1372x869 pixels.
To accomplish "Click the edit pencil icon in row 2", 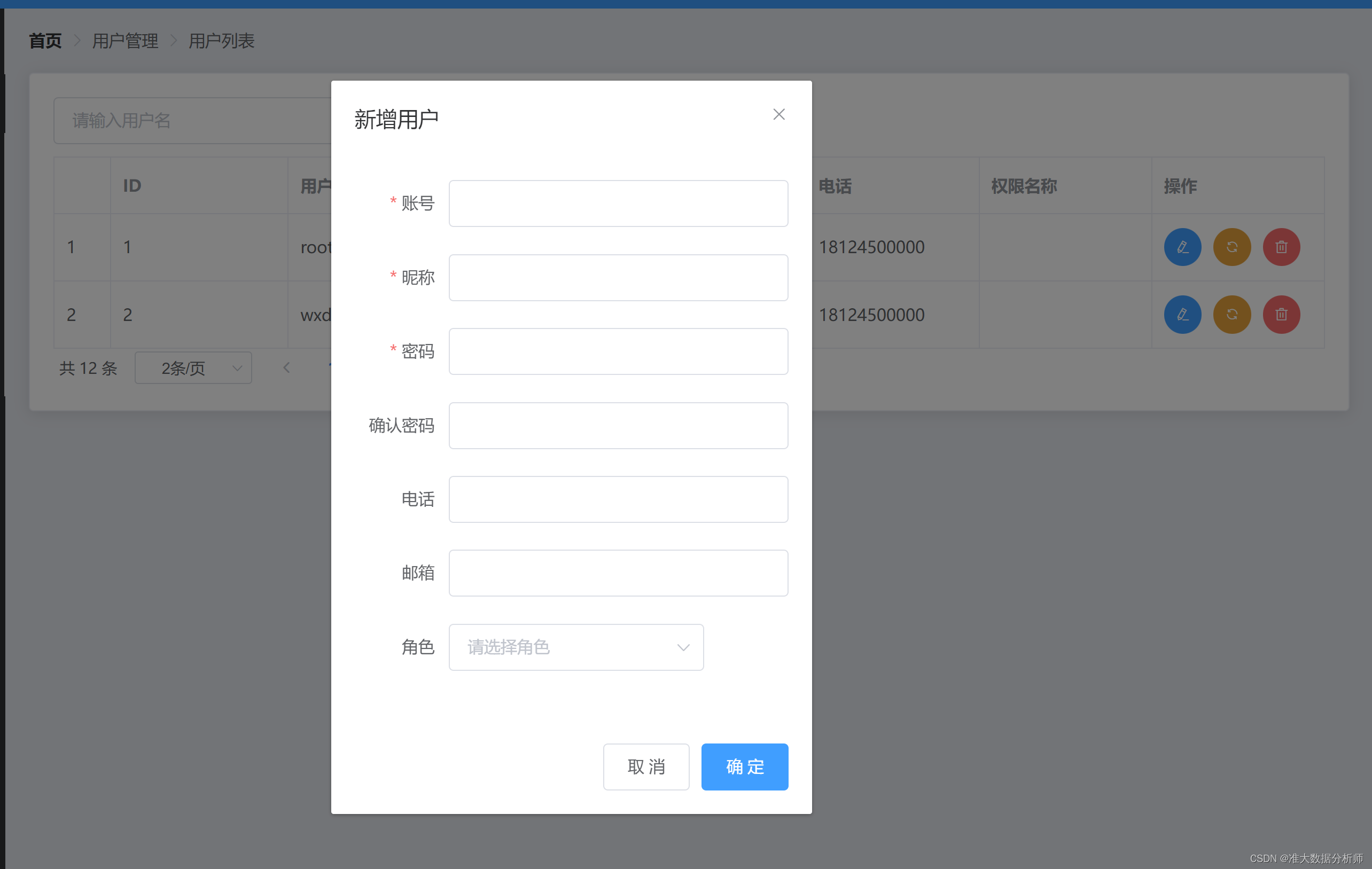I will pyautogui.click(x=1182, y=315).
